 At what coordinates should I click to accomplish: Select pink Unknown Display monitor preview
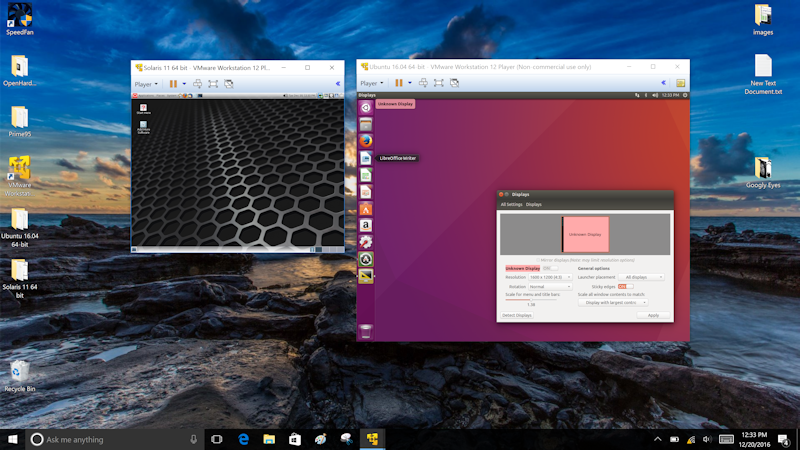(x=585, y=234)
